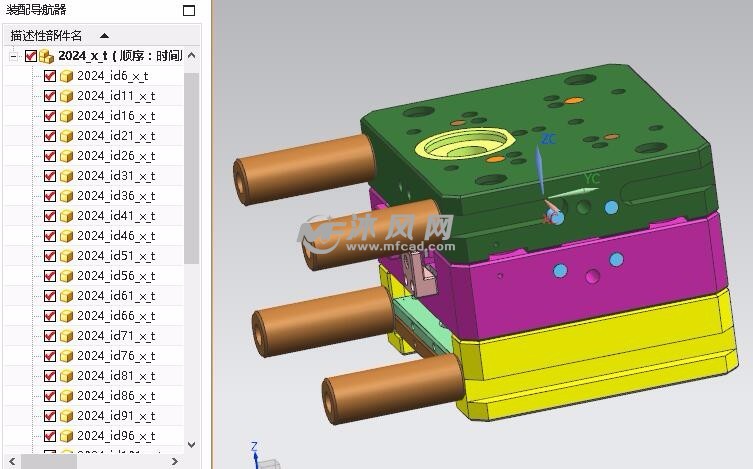
Task: Click the 2024_id31_x_t component name
Action: tap(116, 176)
